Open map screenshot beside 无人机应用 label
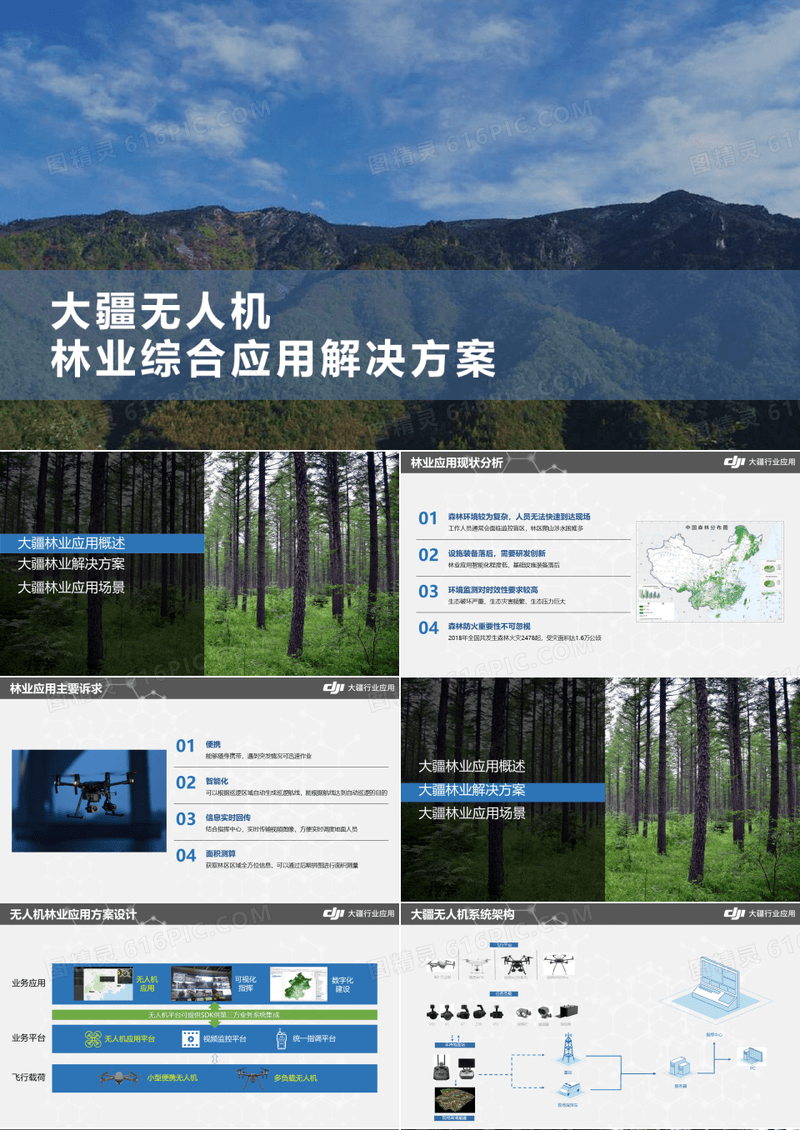This screenshot has width=800, height=1130. click(104, 984)
